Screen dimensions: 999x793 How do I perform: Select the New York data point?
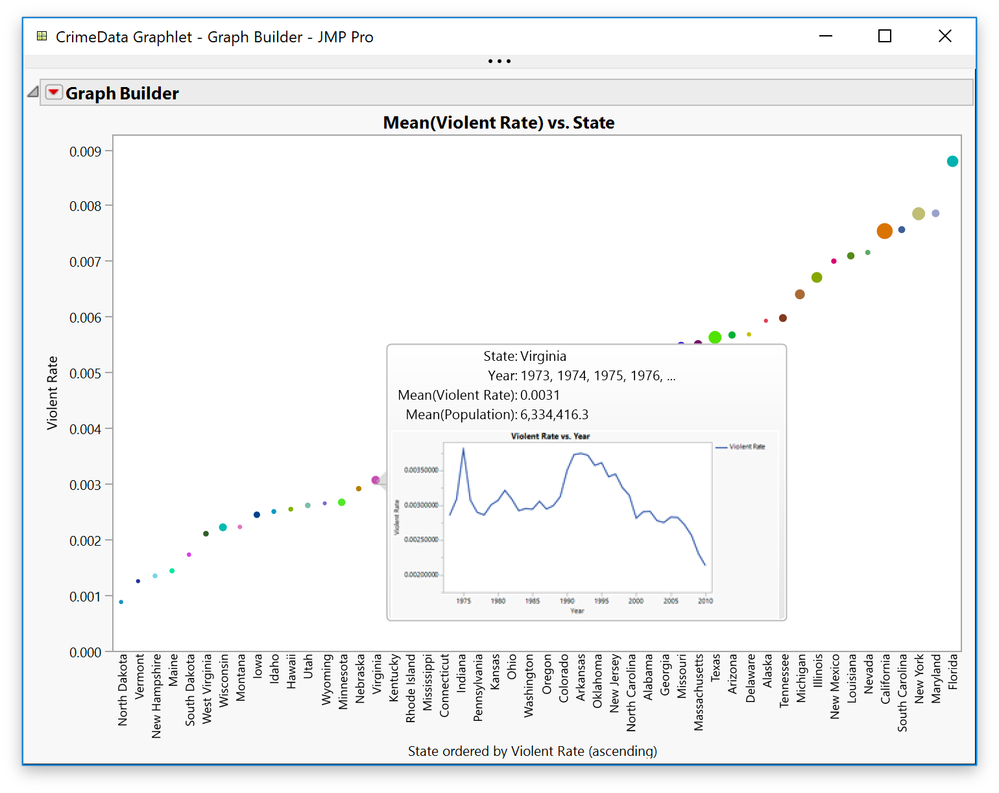click(918, 214)
